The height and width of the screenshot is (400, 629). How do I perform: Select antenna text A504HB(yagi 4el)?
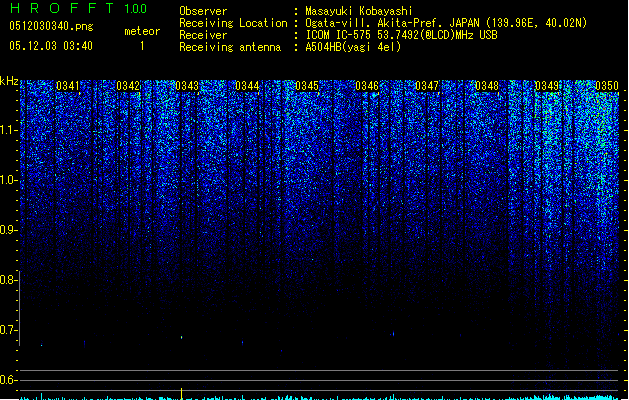[x=353, y=47]
